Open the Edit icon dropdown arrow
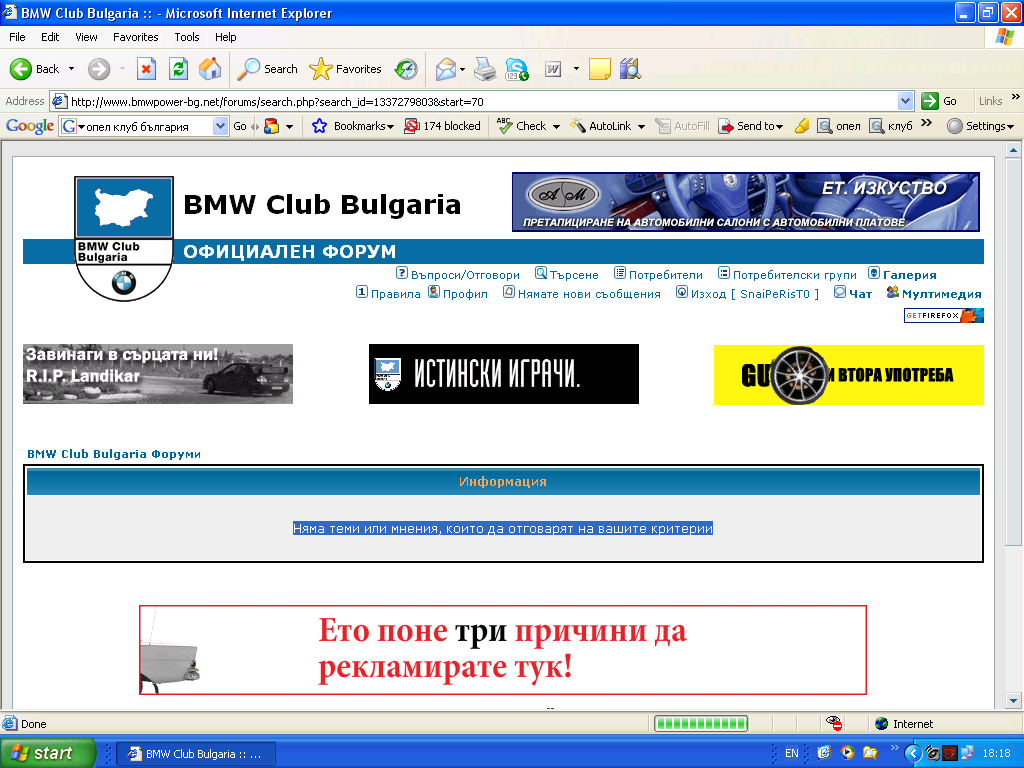 576,69
